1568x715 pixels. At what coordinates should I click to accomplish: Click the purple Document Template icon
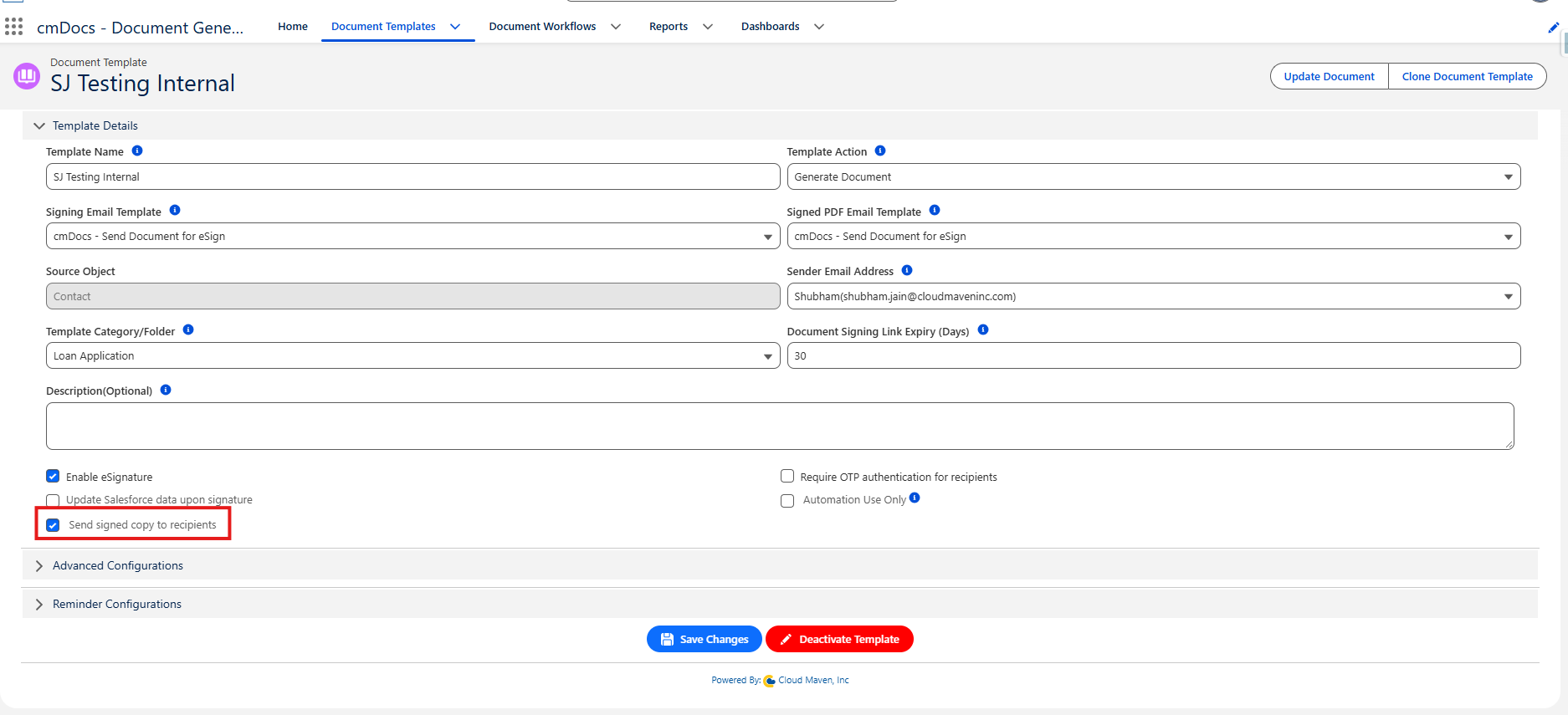(x=27, y=76)
